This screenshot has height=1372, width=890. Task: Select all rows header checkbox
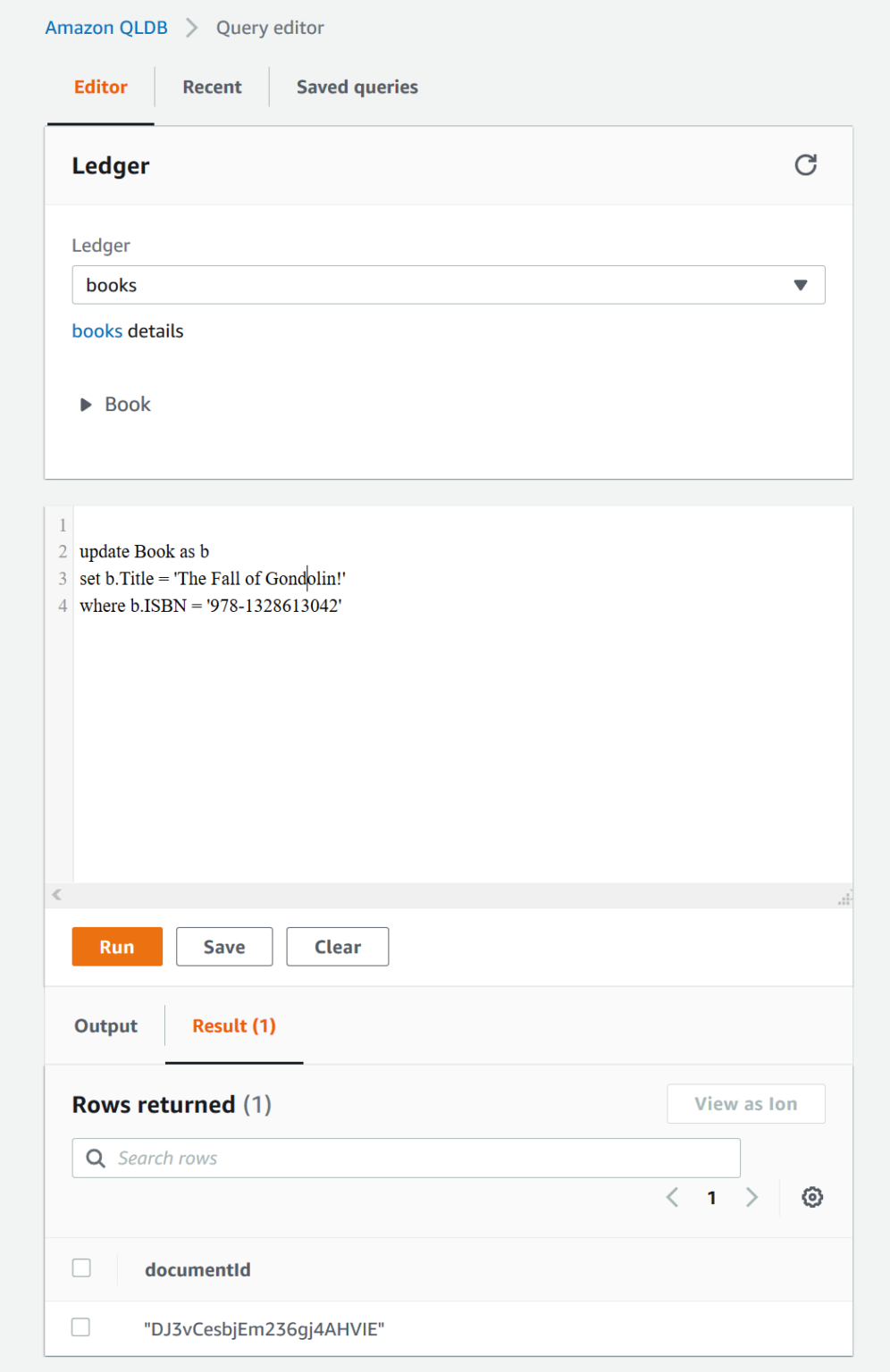[x=81, y=1268]
